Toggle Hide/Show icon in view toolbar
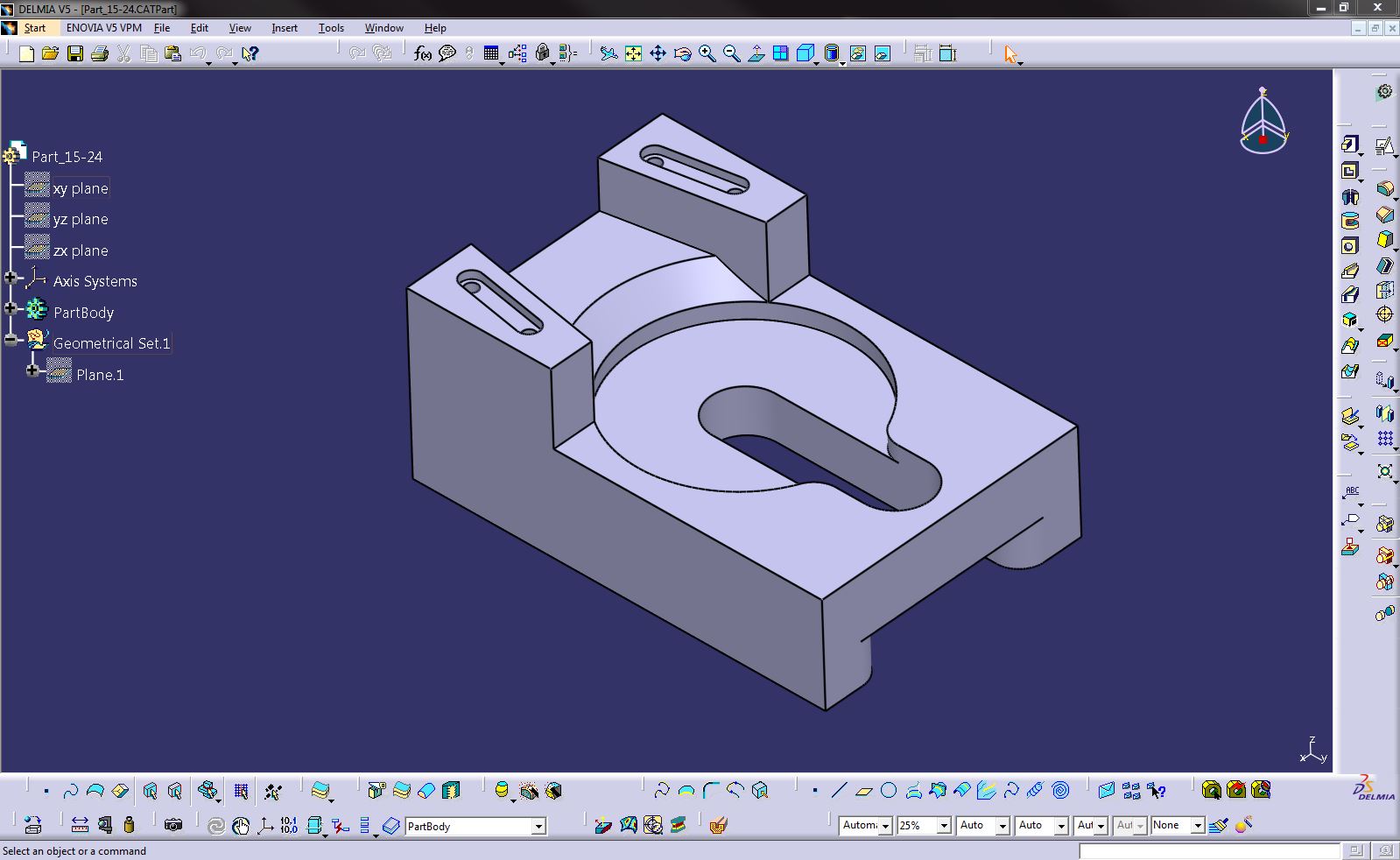 click(857, 54)
